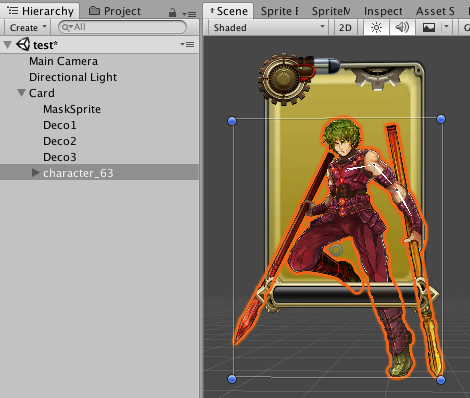This screenshot has height=398, width=470.
Task: Switch to the Scene tab
Action: pos(229,11)
